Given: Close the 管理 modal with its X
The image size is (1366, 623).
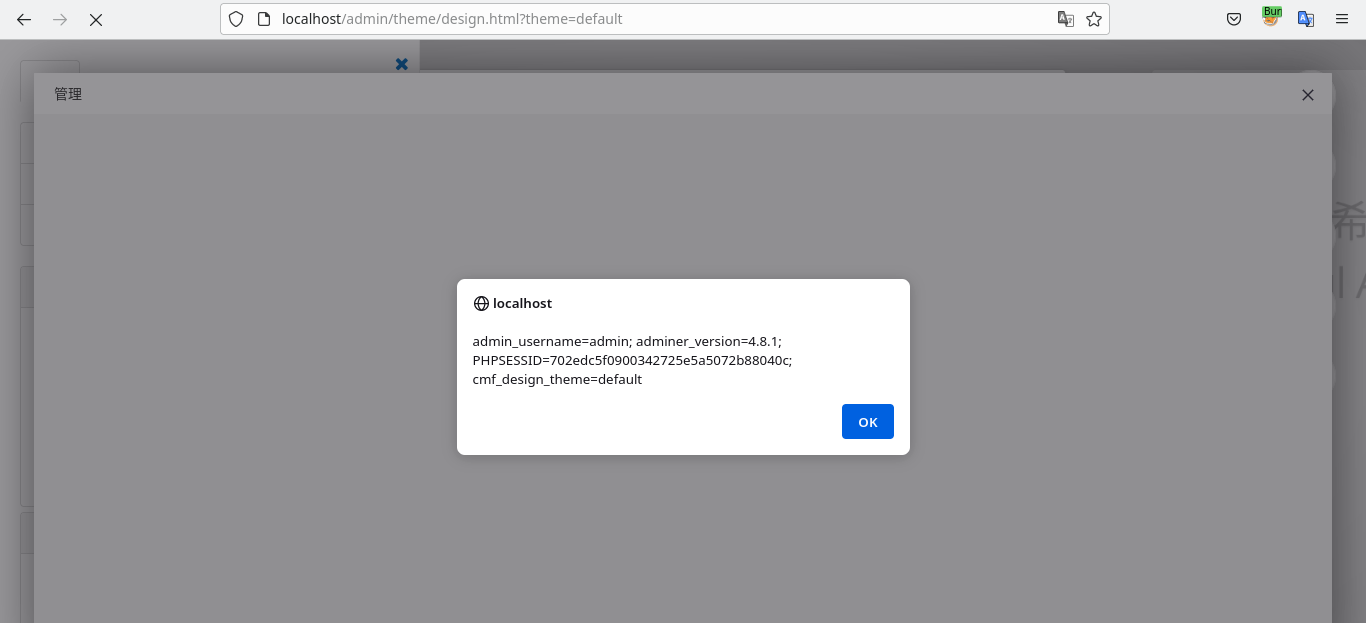Looking at the screenshot, I should [1307, 95].
